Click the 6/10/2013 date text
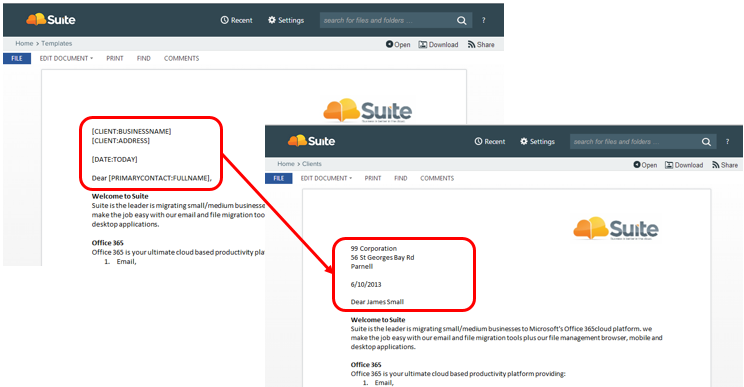 click(x=366, y=285)
